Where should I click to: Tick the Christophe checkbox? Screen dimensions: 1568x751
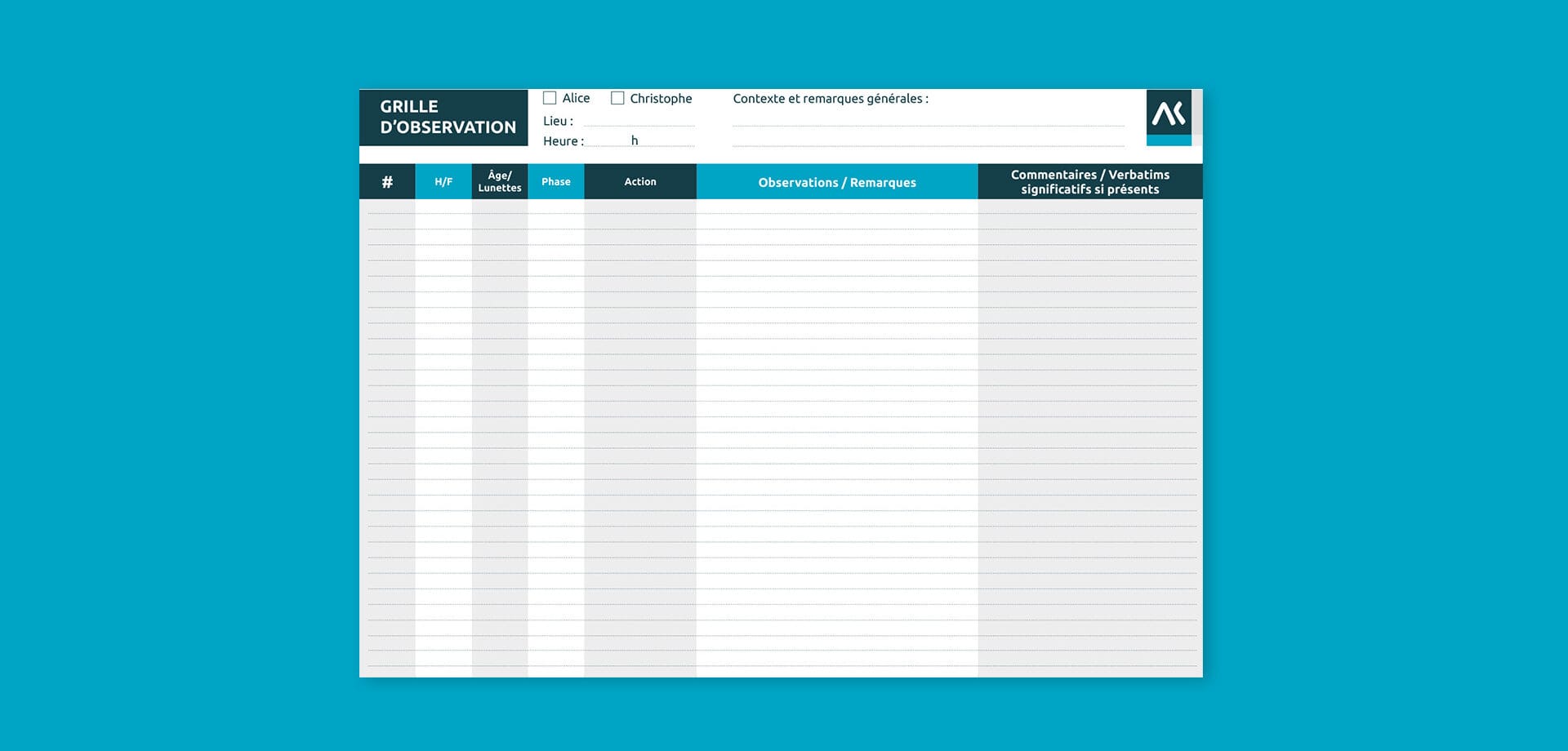pyautogui.click(x=617, y=98)
